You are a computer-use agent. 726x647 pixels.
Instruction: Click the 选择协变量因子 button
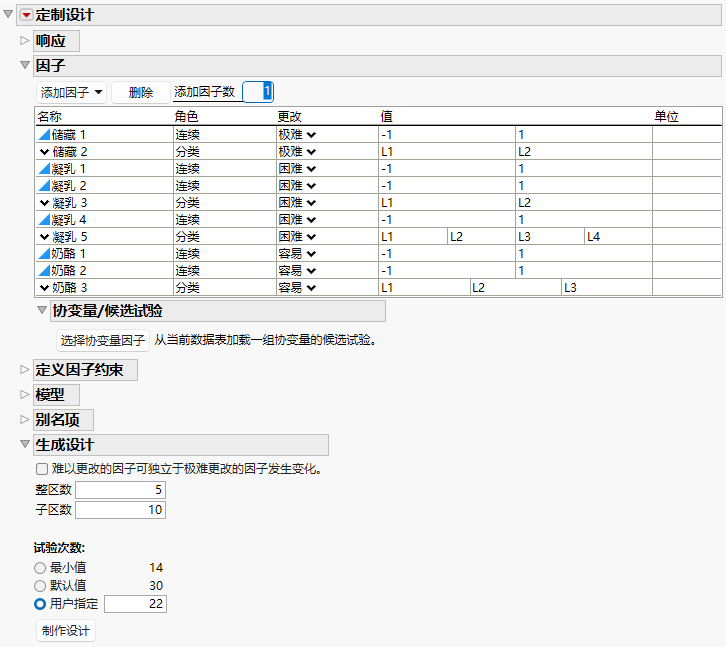(x=103, y=341)
